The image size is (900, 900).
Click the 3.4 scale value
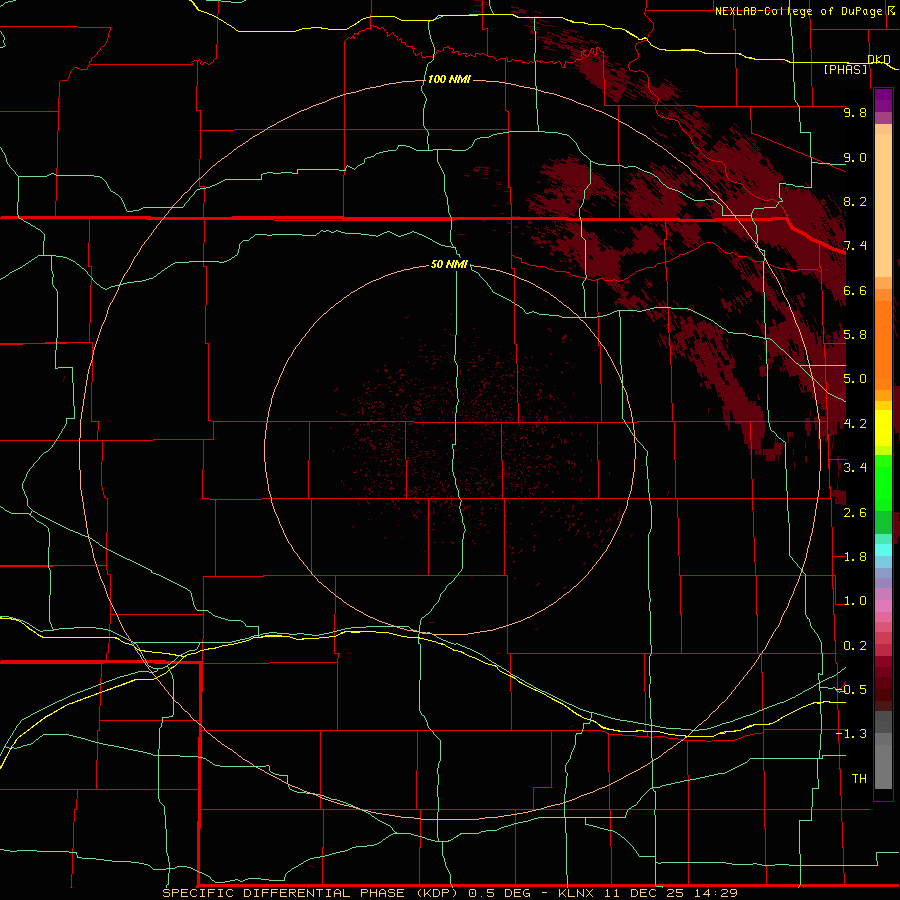tap(855, 468)
